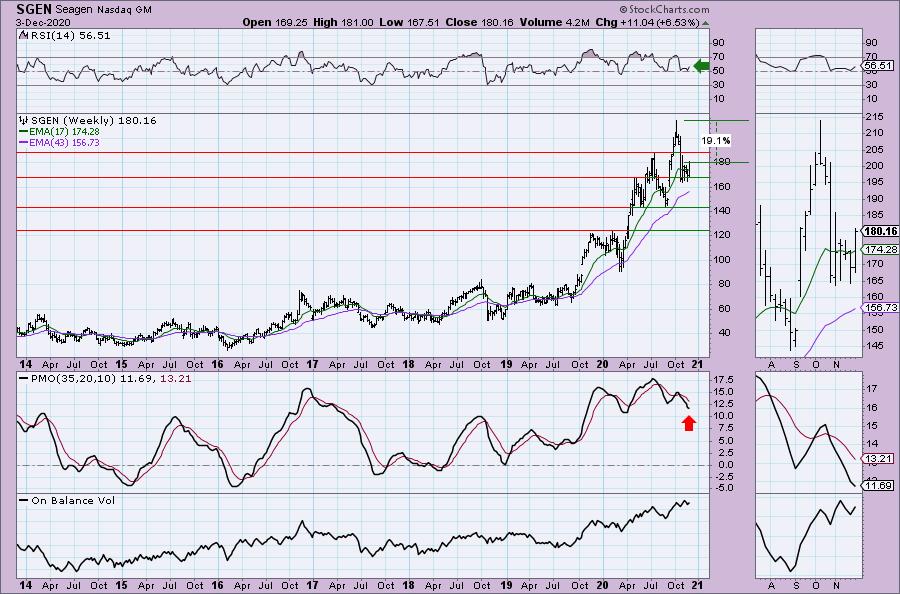This screenshot has height=594, width=900.
Task: Click the RSI(14) 56.51 indicator legend
Action: [x=64, y=36]
